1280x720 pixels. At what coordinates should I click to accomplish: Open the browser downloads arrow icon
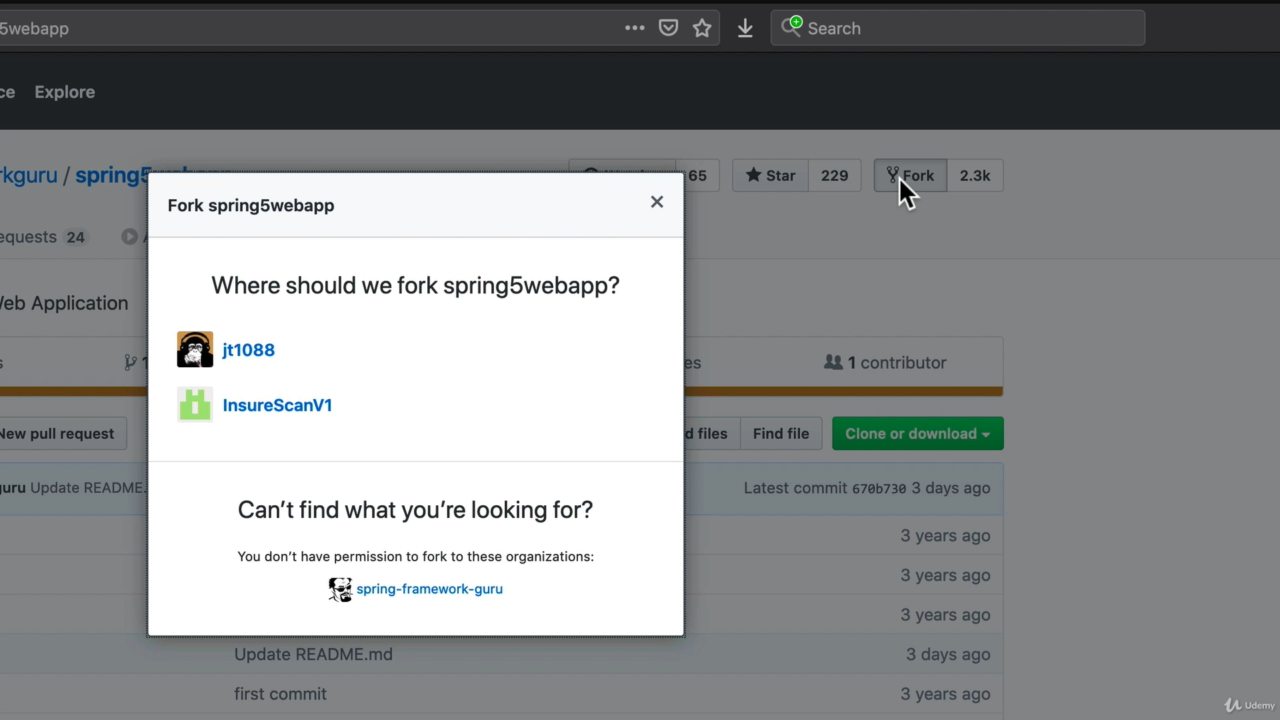click(x=745, y=28)
